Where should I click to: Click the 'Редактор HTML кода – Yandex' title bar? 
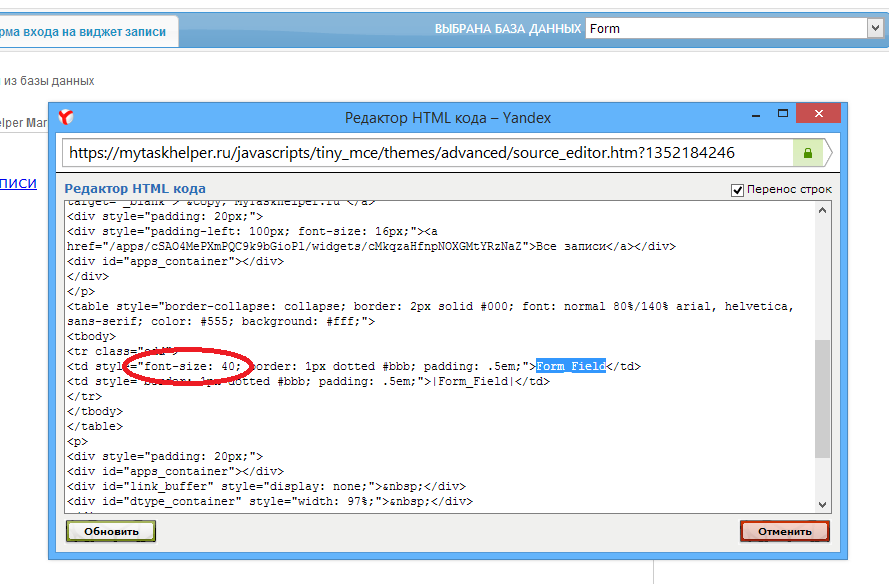[447, 117]
